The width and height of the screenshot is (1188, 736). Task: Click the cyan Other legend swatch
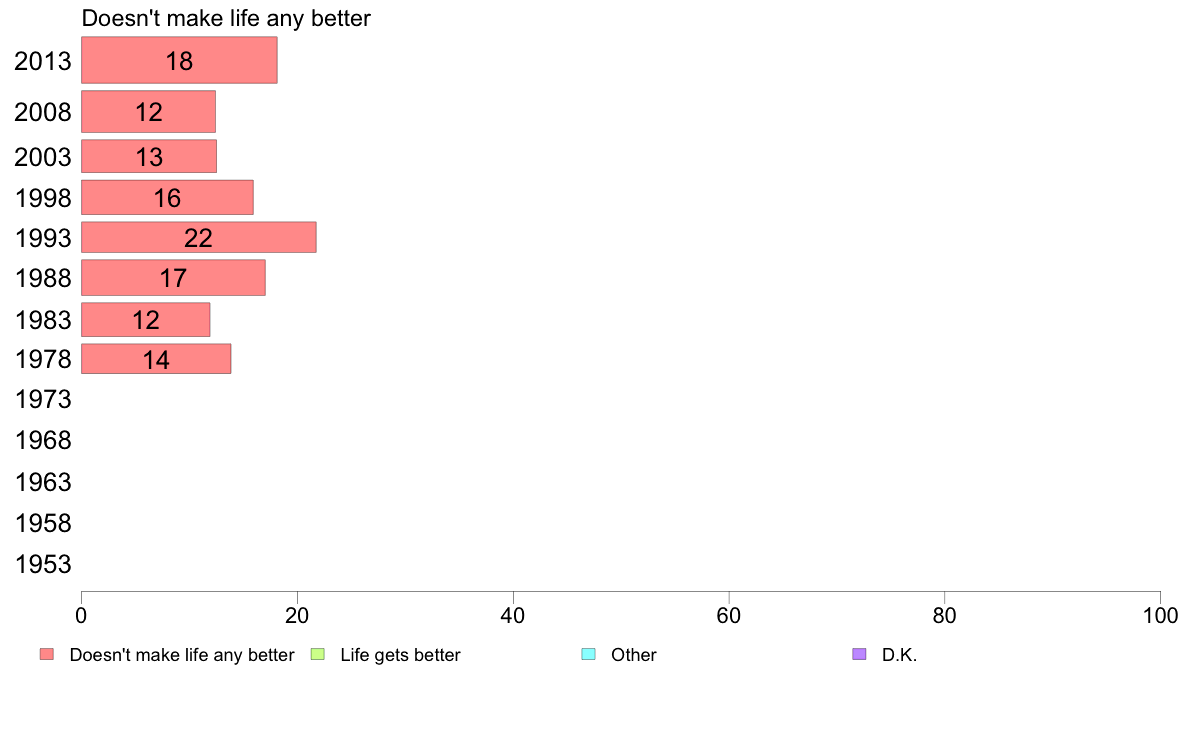tap(588, 654)
